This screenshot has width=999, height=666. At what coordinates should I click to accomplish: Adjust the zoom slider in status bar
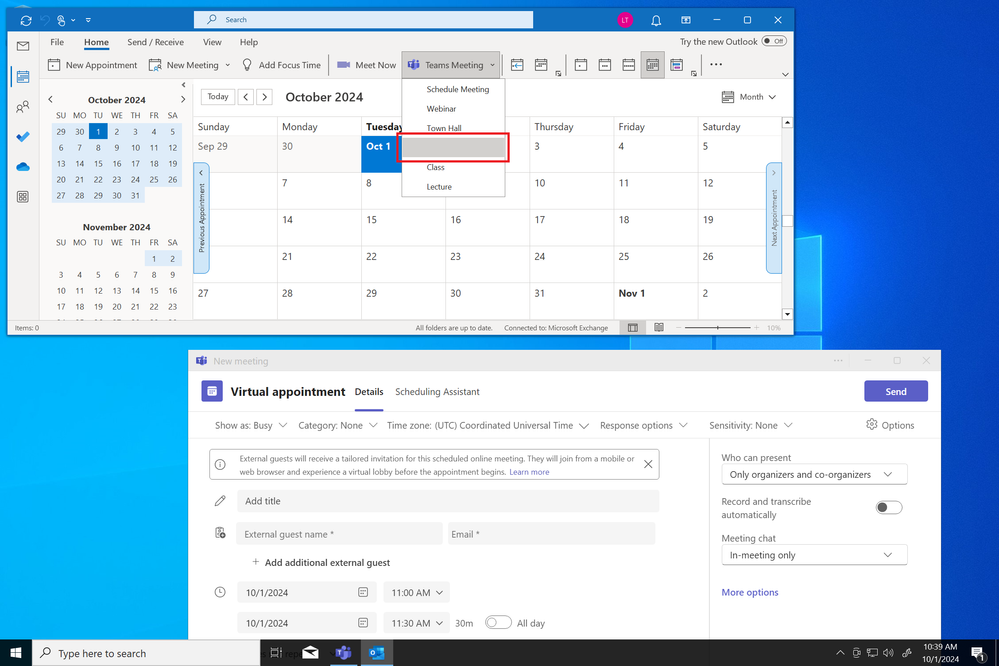[x=717, y=328]
